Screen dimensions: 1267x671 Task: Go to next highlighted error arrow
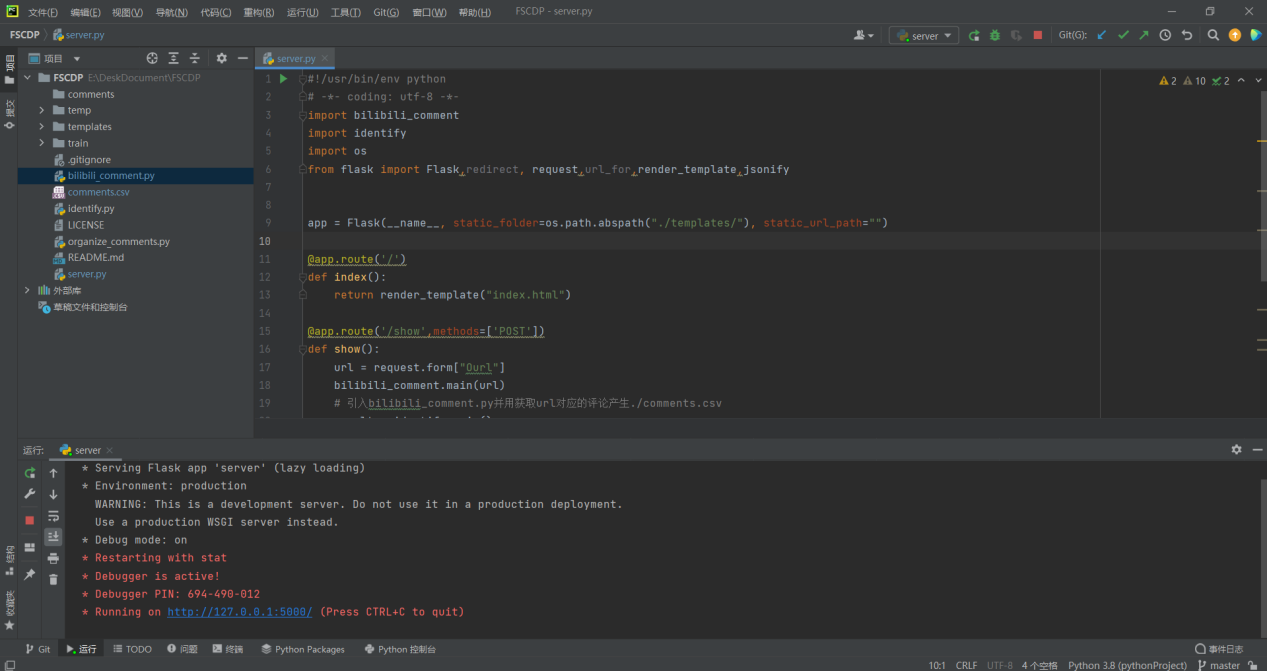tap(1257, 80)
